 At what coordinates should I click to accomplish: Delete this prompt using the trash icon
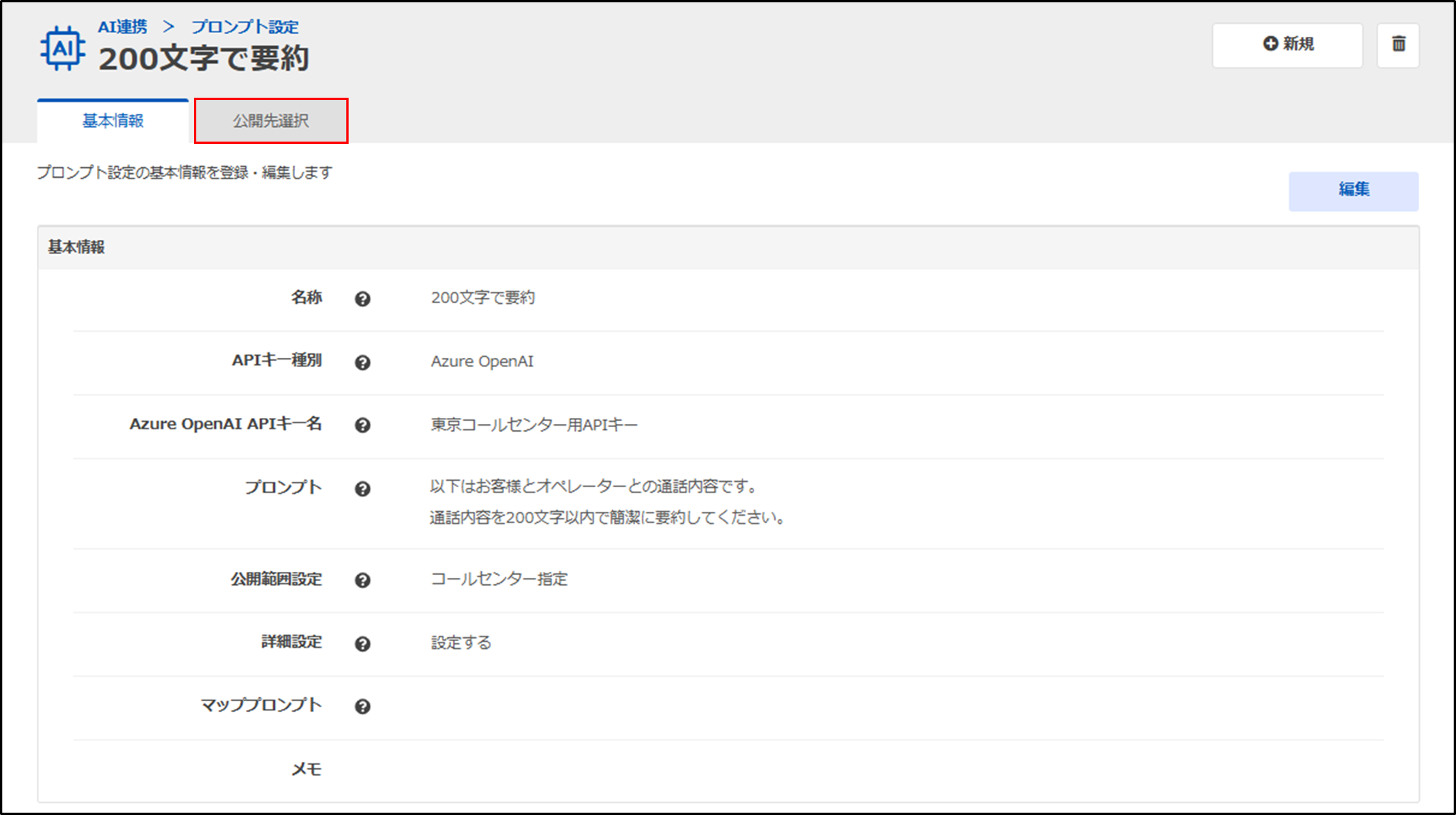pos(1398,45)
